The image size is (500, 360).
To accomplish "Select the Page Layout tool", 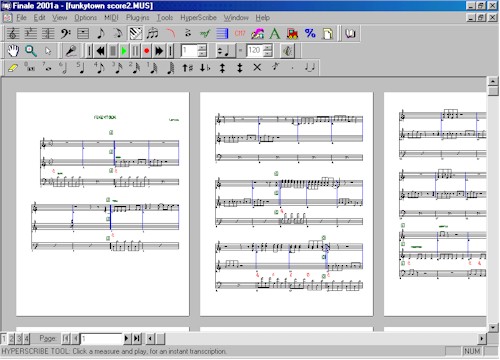I will coord(328,33).
